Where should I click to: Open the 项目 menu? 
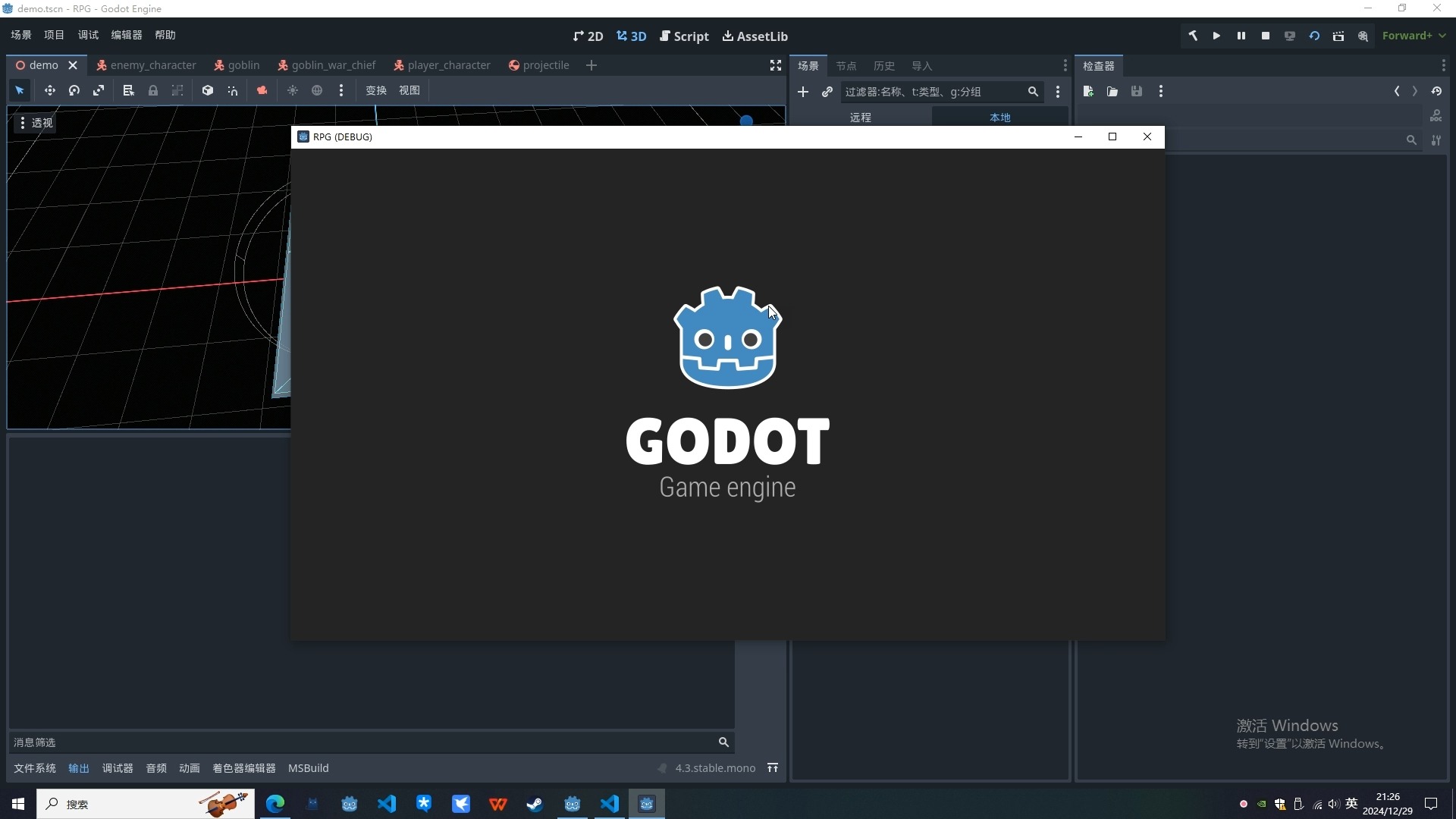[55, 35]
